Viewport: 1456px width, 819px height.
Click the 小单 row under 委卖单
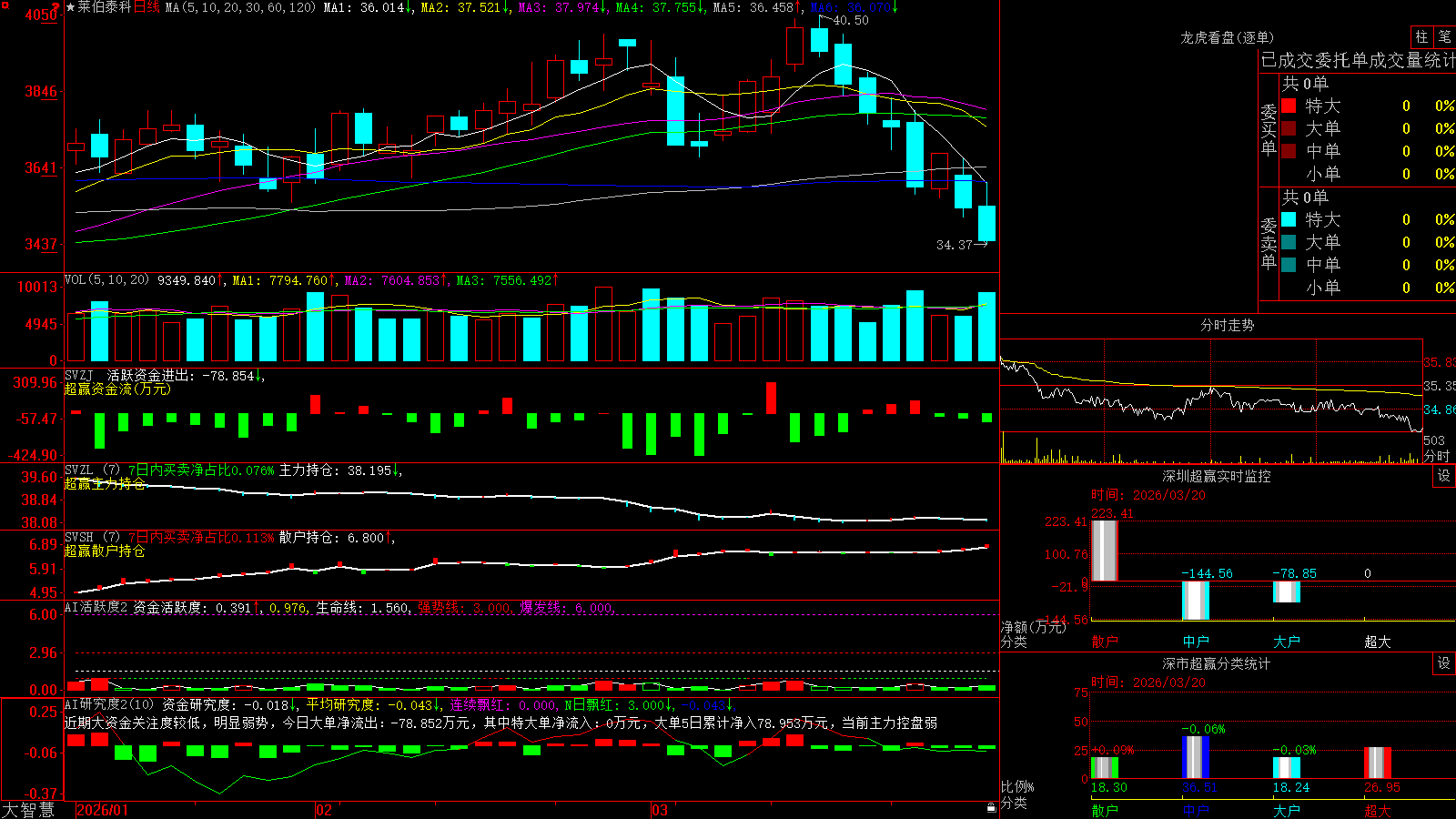pyautogui.click(x=1368, y=288)
